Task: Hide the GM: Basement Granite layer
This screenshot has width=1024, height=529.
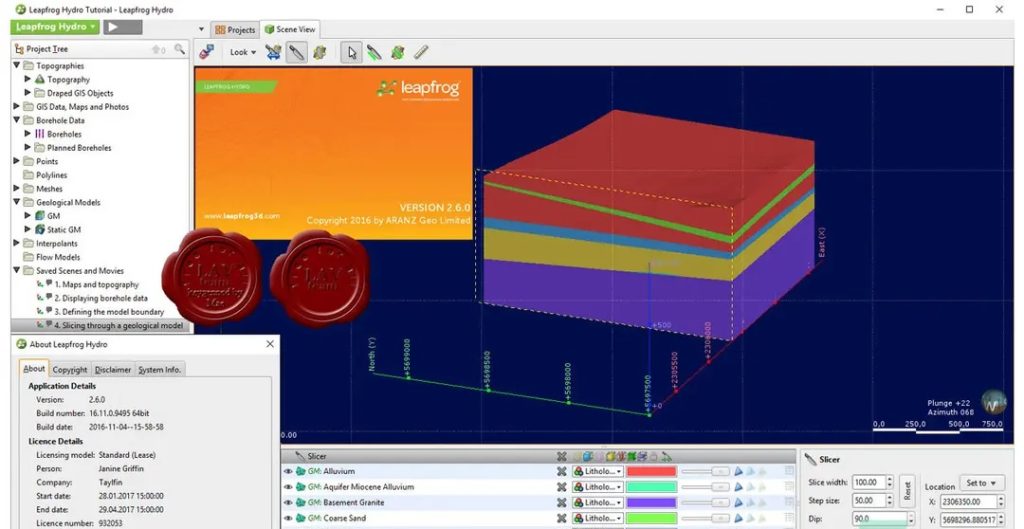Action: point(288,503)
